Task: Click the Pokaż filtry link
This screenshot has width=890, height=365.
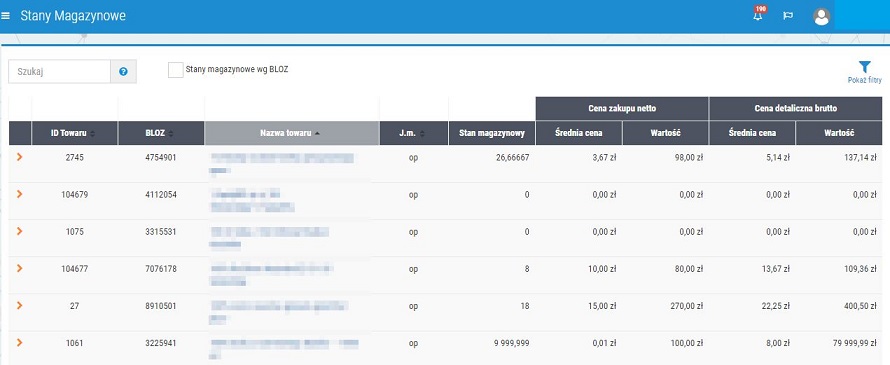Action: pyautogui.click(x=864, y=81)
